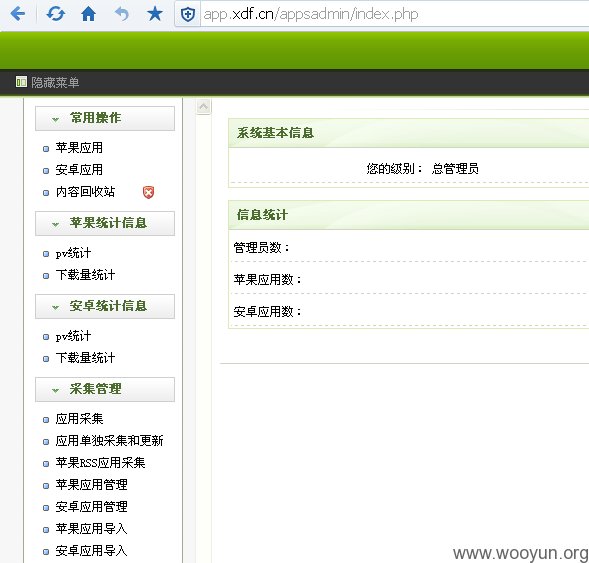Click bullet icon beside 苹果RSS应用采集
Image resolution: width=589 pixels, height=563 pixels.
pos(46,464)
